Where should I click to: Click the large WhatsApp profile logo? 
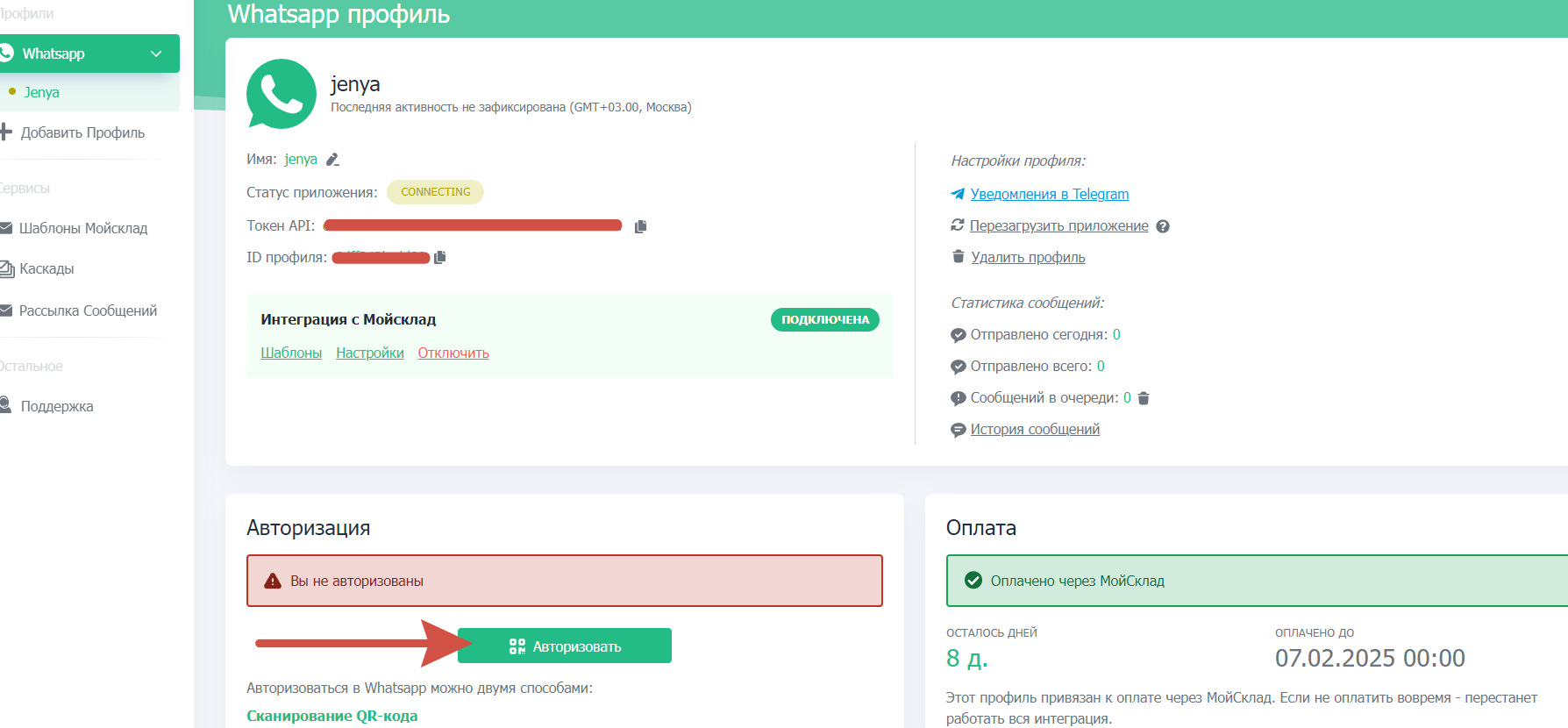[x=281, y=94]
